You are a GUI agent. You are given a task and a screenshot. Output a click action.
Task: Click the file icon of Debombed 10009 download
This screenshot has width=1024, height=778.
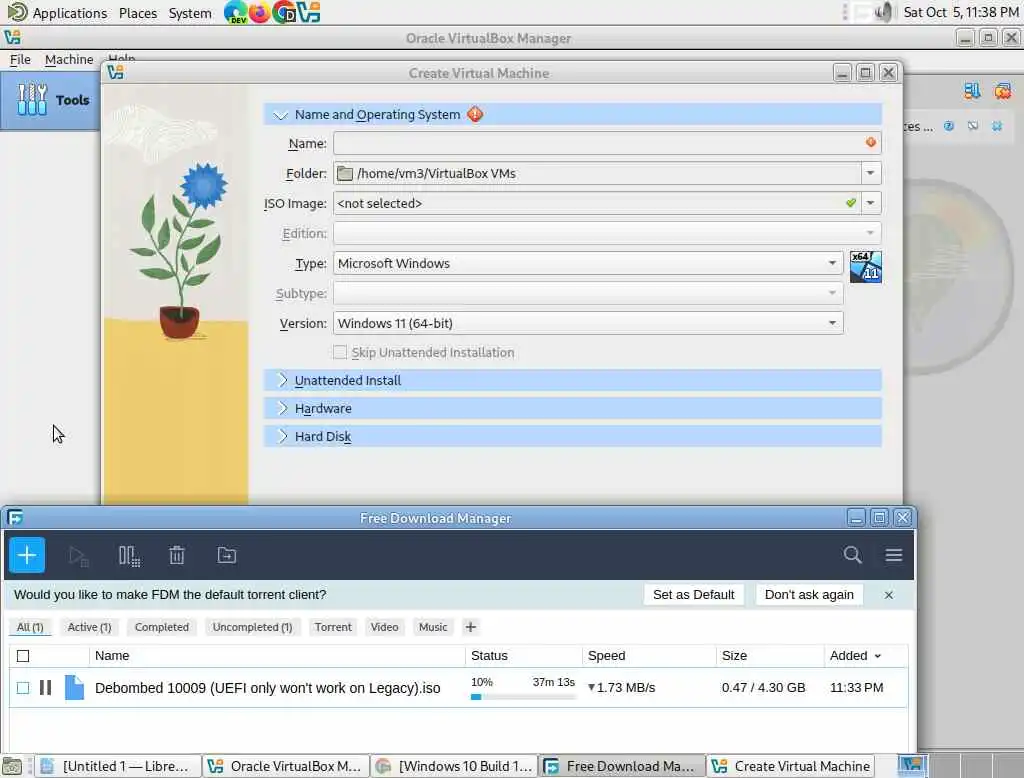click(x=74, y=687)
